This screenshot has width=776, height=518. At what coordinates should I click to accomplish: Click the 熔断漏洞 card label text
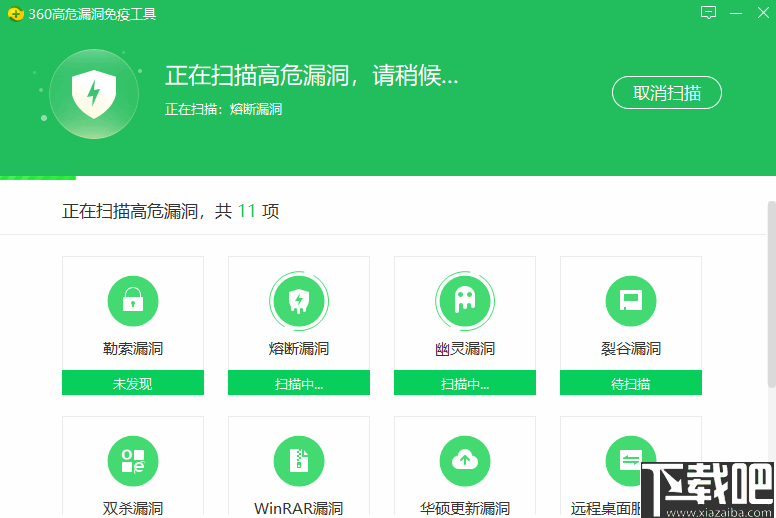click(298, 349)
